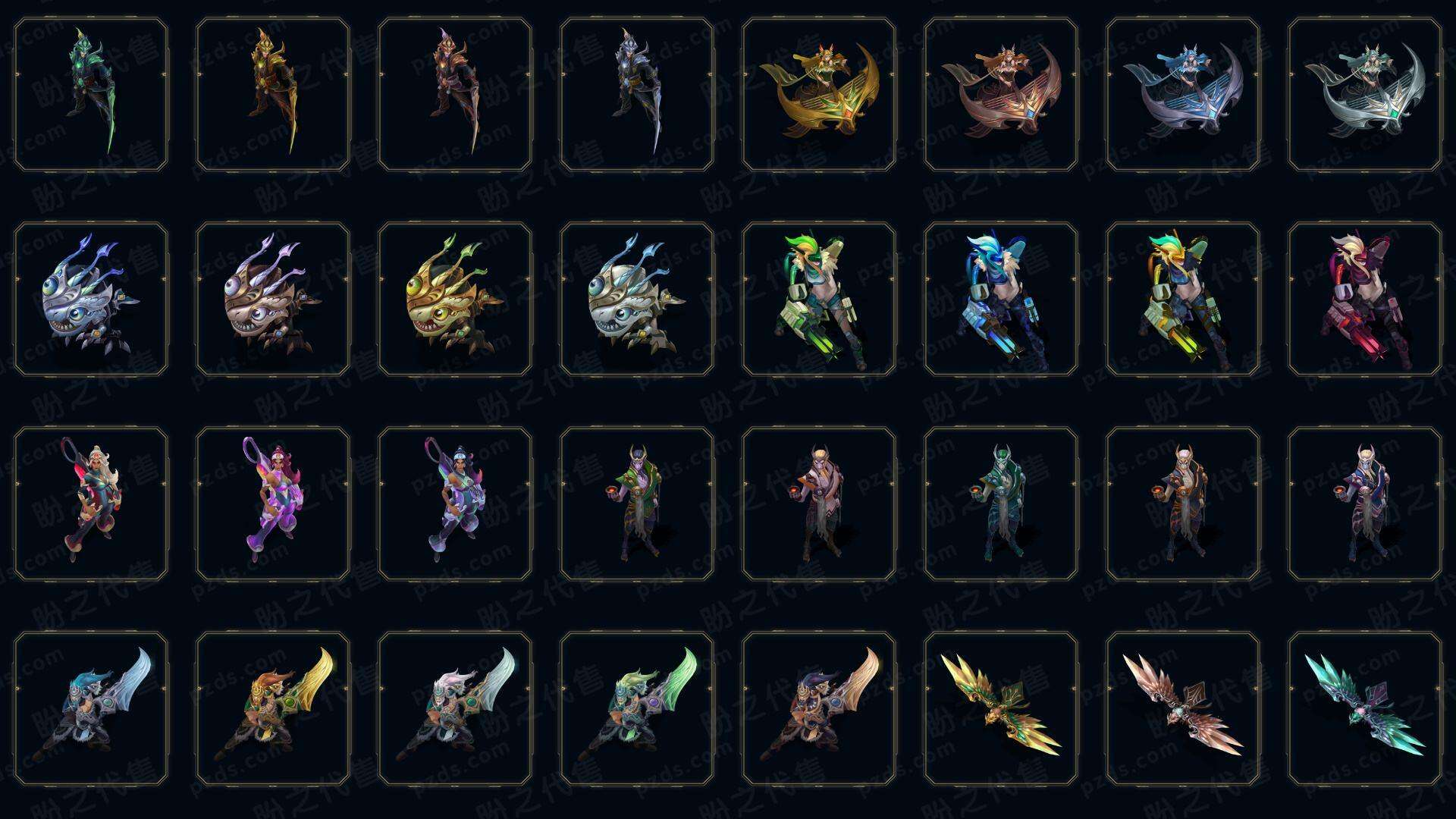Select the golden anglerfish creature tile
The height and width of the screenshot is (819, 1456).
tap(455, 299)
